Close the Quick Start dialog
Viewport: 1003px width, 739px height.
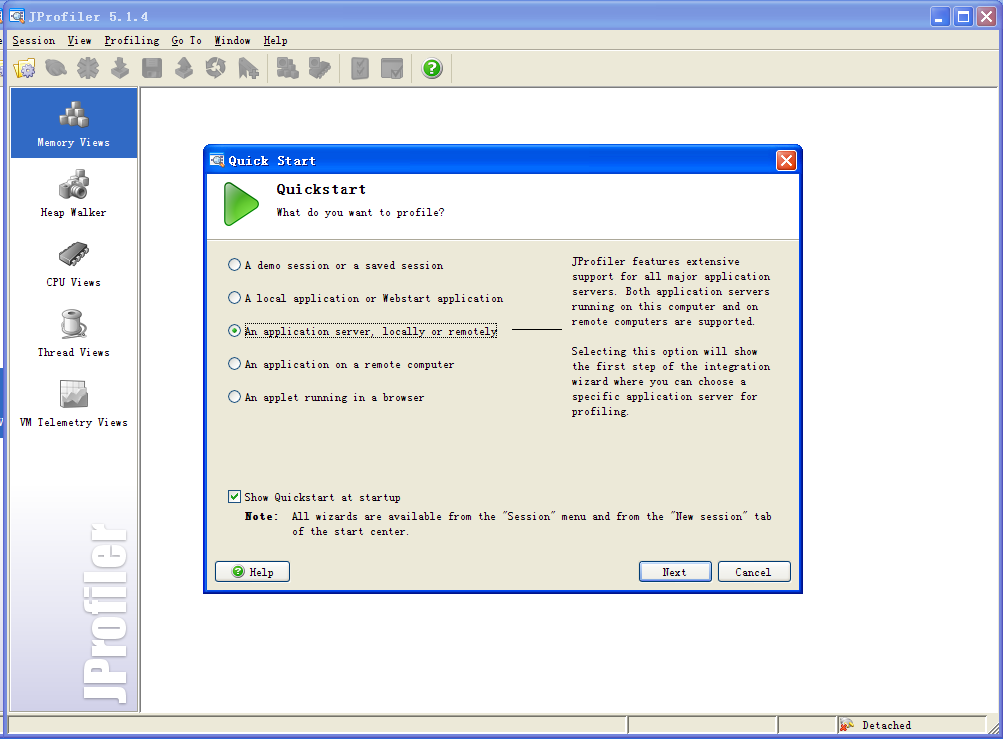tap(786, 160)
